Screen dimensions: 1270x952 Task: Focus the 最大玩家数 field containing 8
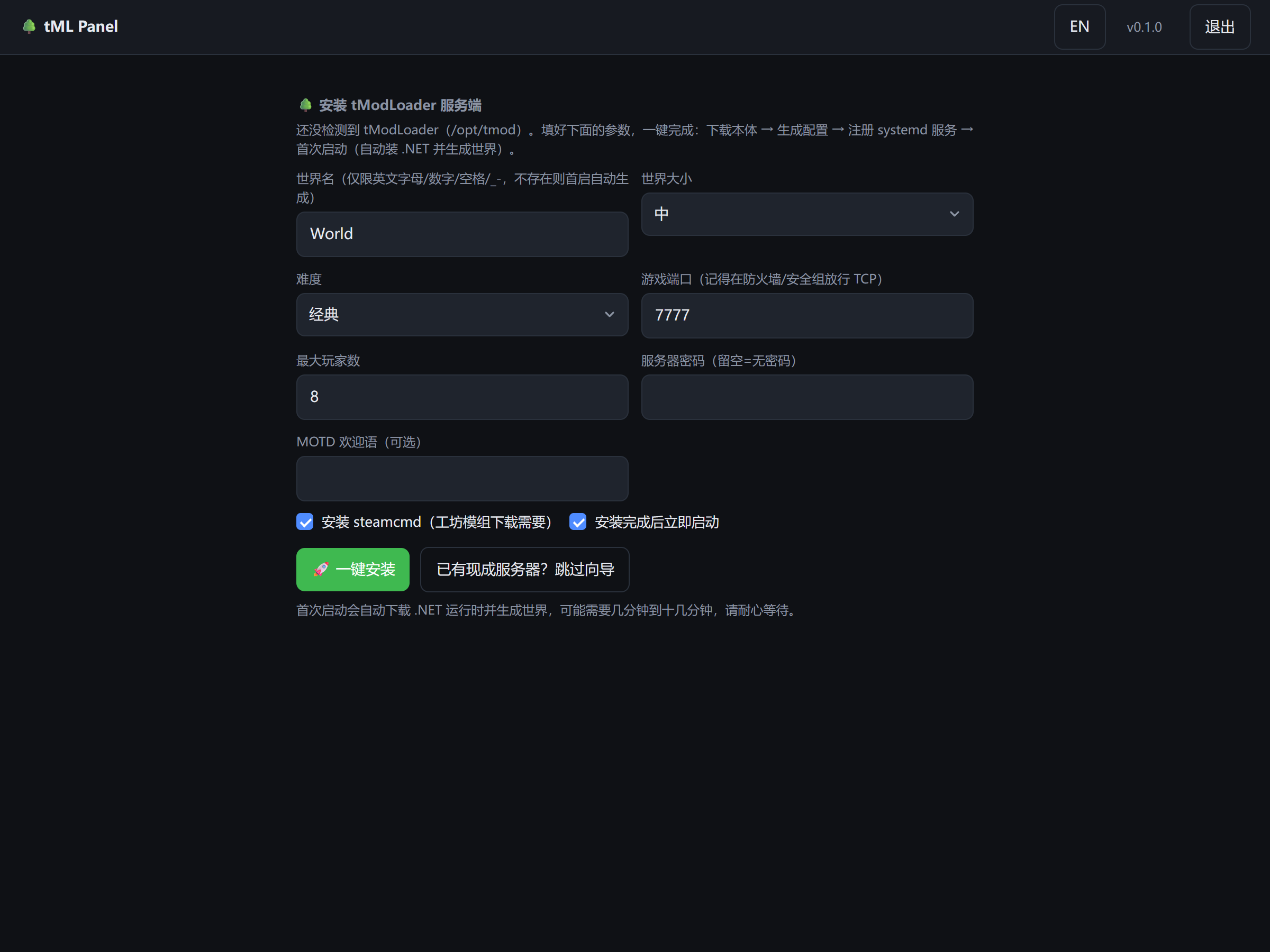[462, 397]
